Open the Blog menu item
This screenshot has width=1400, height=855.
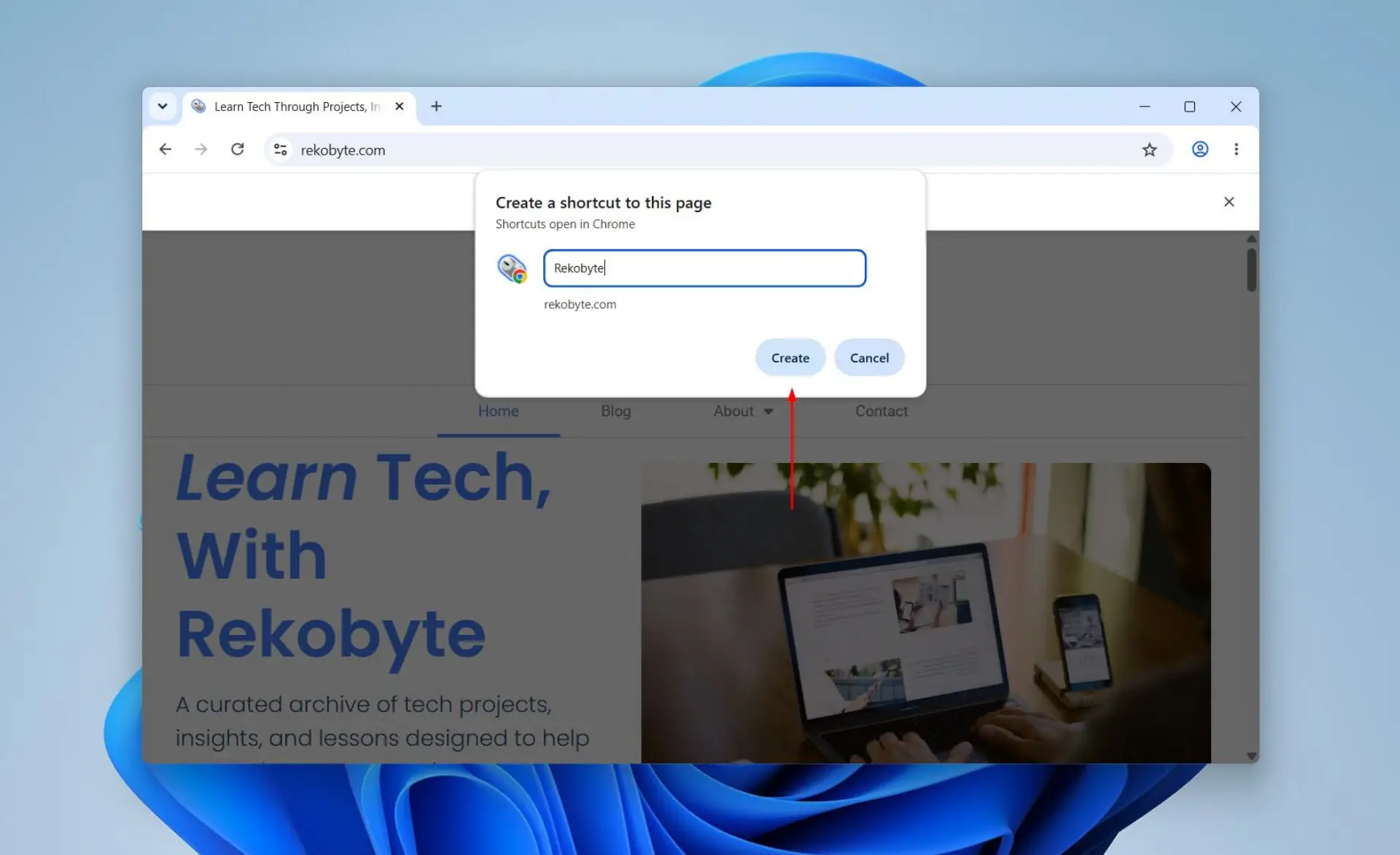(x=616, y=411)
